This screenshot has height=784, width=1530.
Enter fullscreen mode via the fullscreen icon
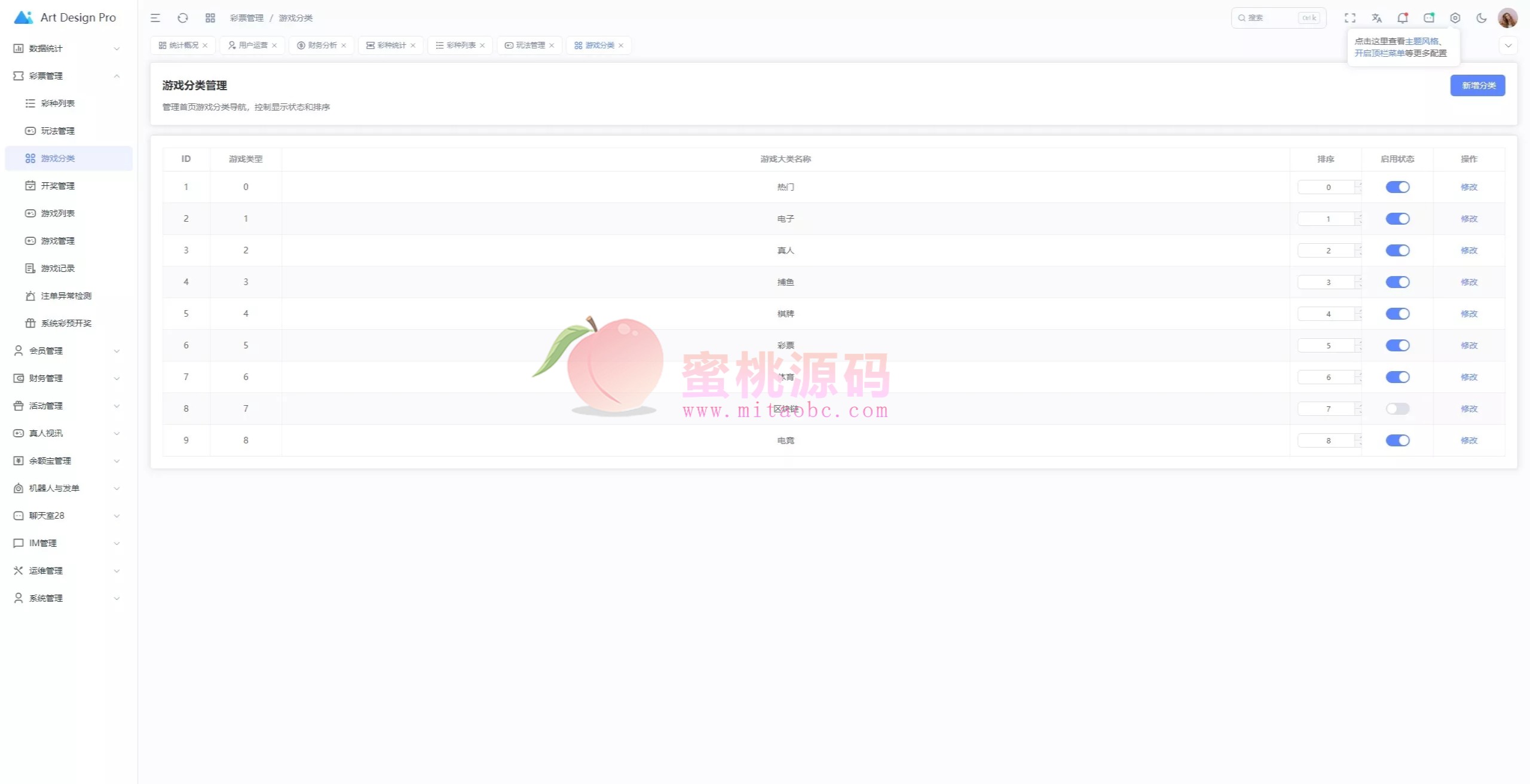(1350, 18)
